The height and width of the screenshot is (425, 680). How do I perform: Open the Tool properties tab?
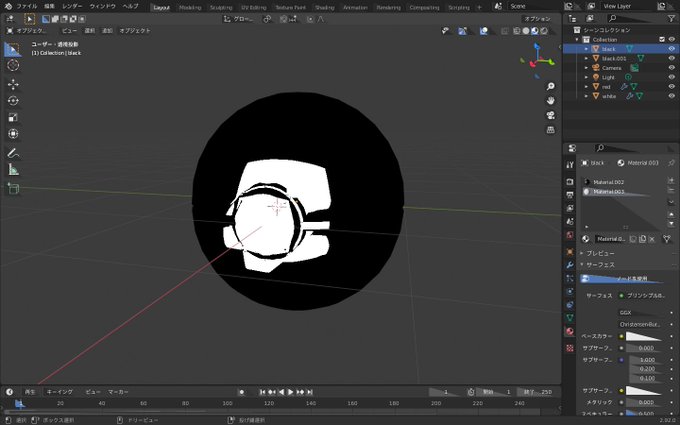(570, 165)
